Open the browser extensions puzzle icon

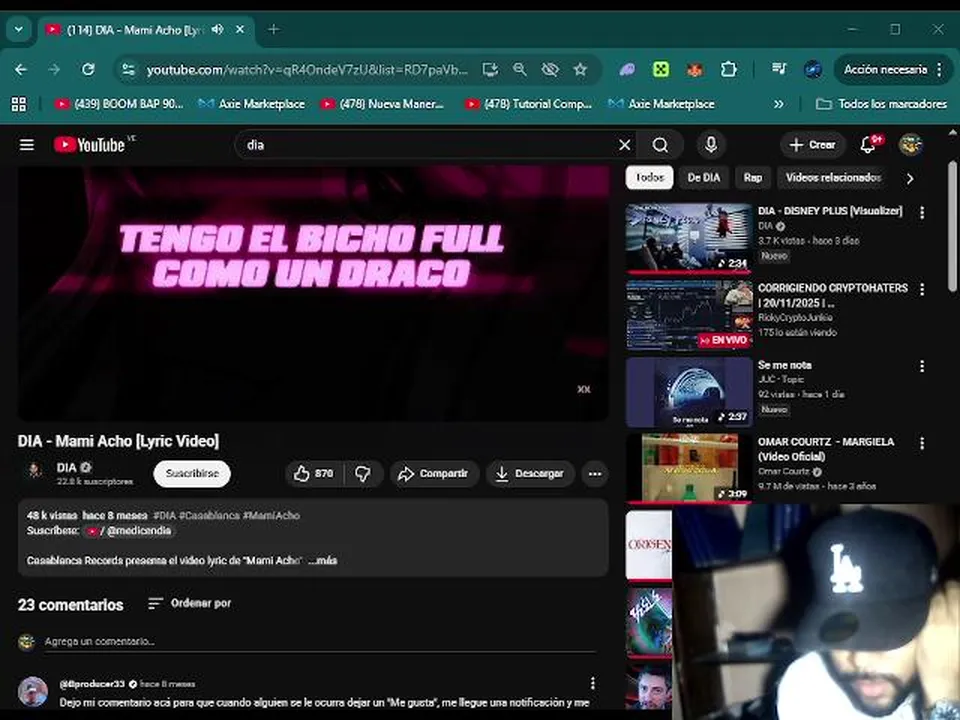(728, 69)
